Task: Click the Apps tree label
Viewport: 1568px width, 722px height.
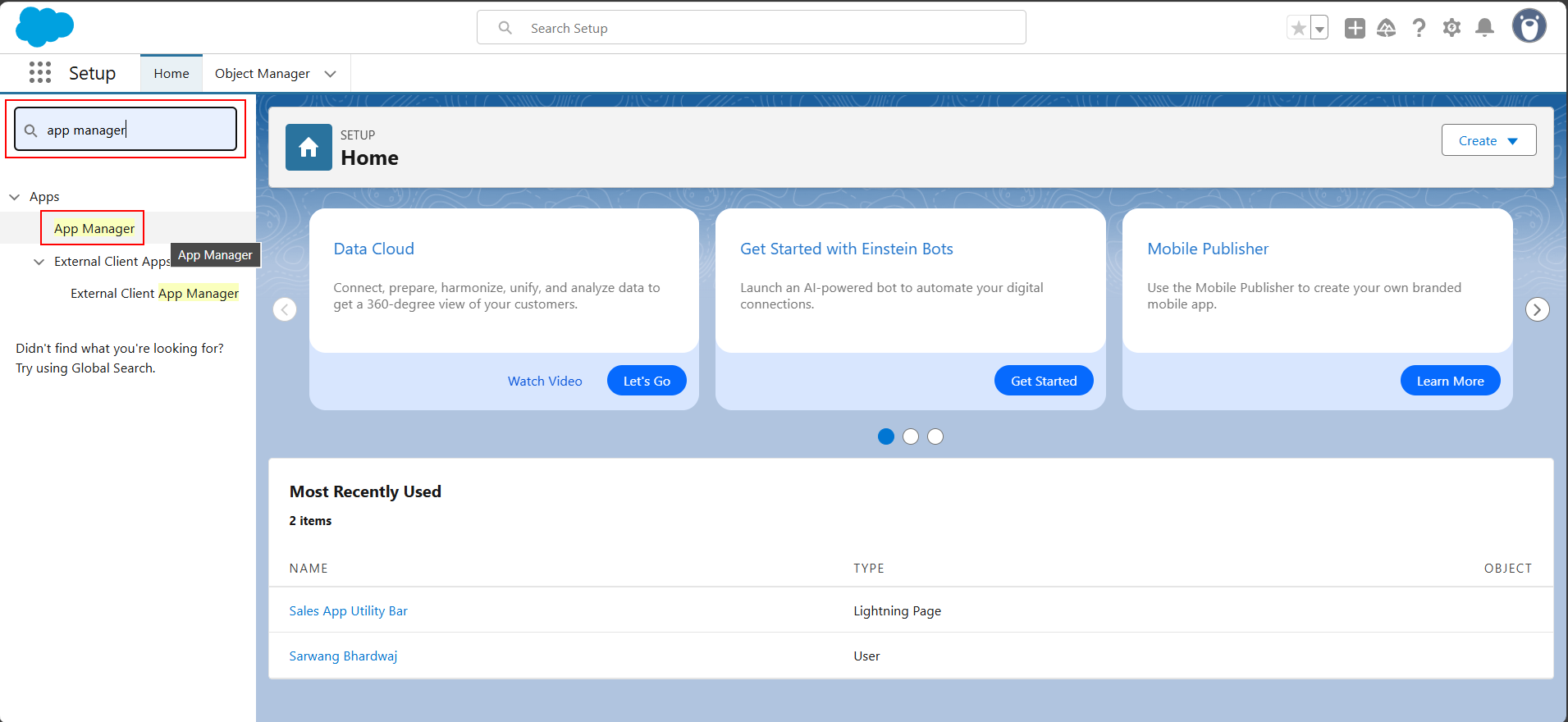Action: coord(44,197)
